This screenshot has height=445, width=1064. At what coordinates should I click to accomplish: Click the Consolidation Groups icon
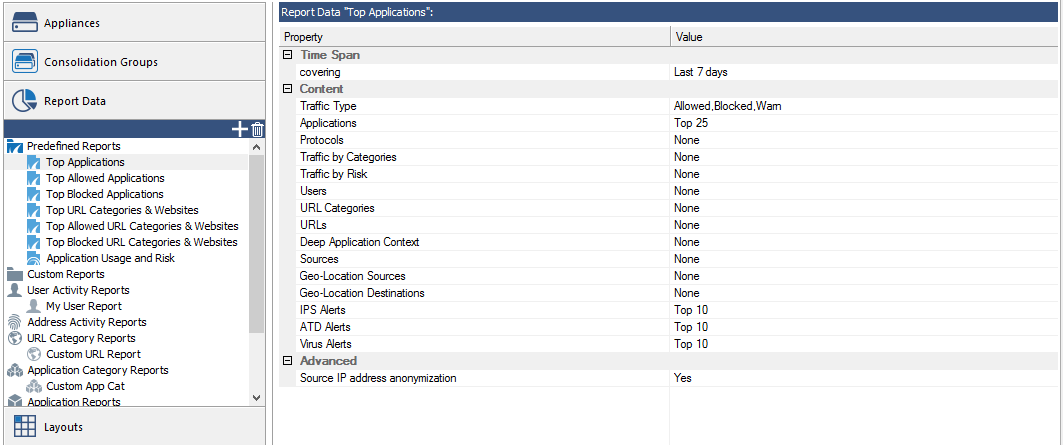pyautogui.click(x=25, y=61)
